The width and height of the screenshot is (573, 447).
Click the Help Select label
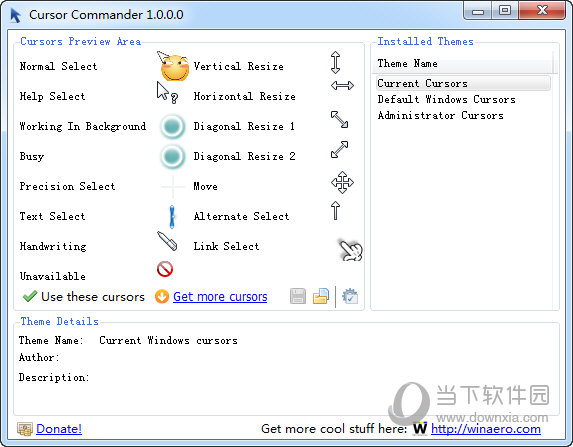pyautogui.click(x=52, y=96)
